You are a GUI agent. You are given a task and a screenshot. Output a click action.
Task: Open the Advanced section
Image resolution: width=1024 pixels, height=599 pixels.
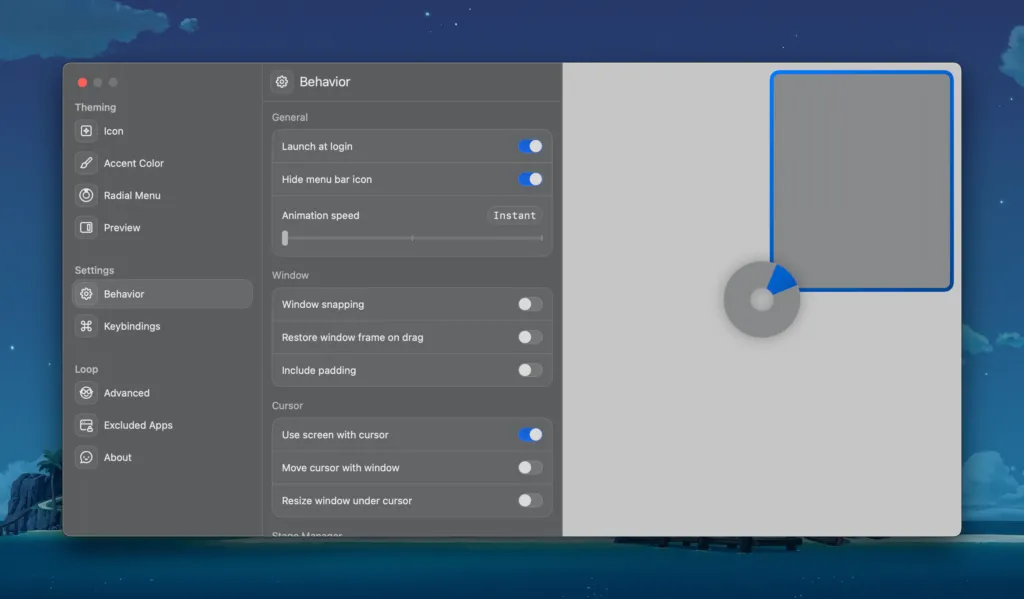[x=162, y=393]
